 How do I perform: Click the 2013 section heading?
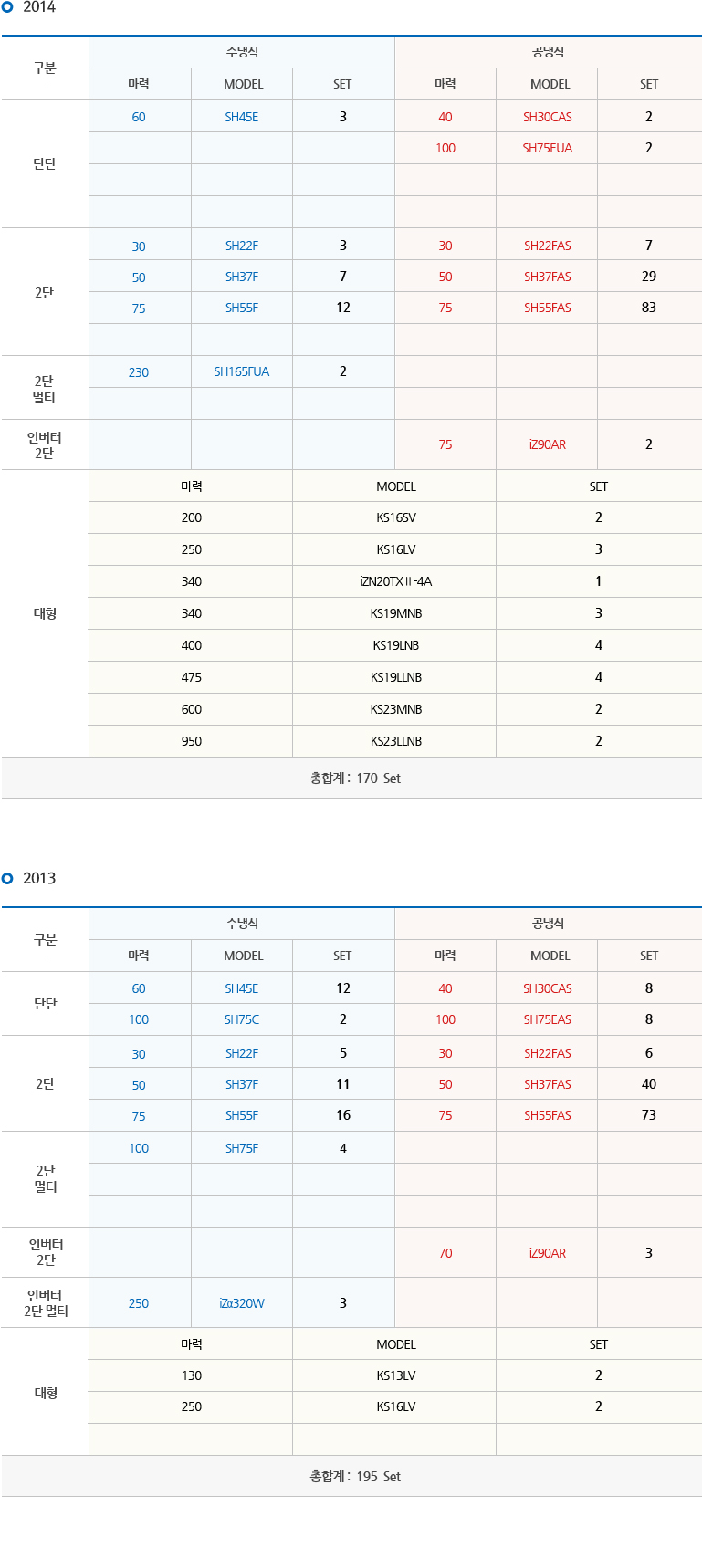(x=39, y=878)
